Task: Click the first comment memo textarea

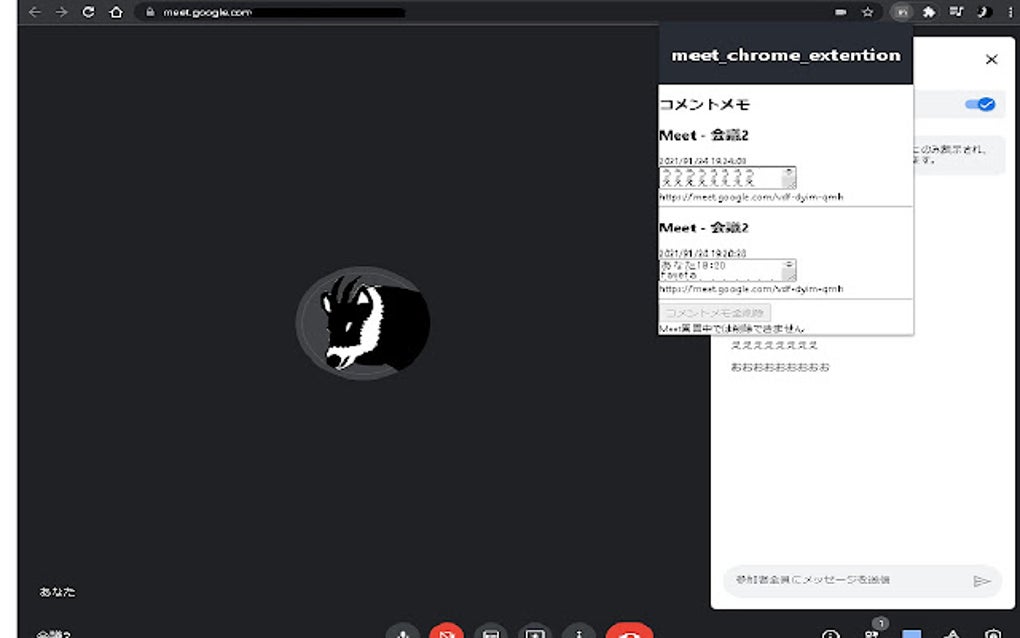Action: point(727,178)
